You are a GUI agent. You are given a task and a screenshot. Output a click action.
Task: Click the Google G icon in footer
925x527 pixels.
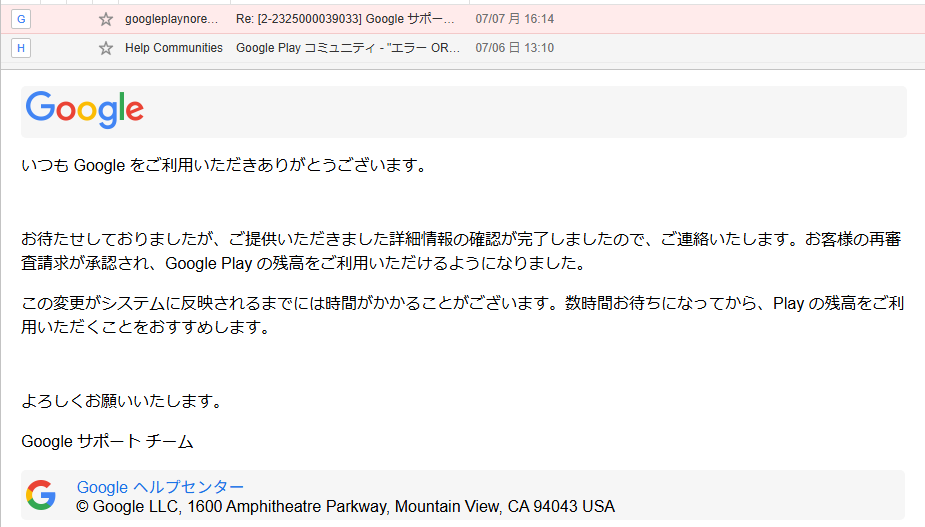coord(41,495)
